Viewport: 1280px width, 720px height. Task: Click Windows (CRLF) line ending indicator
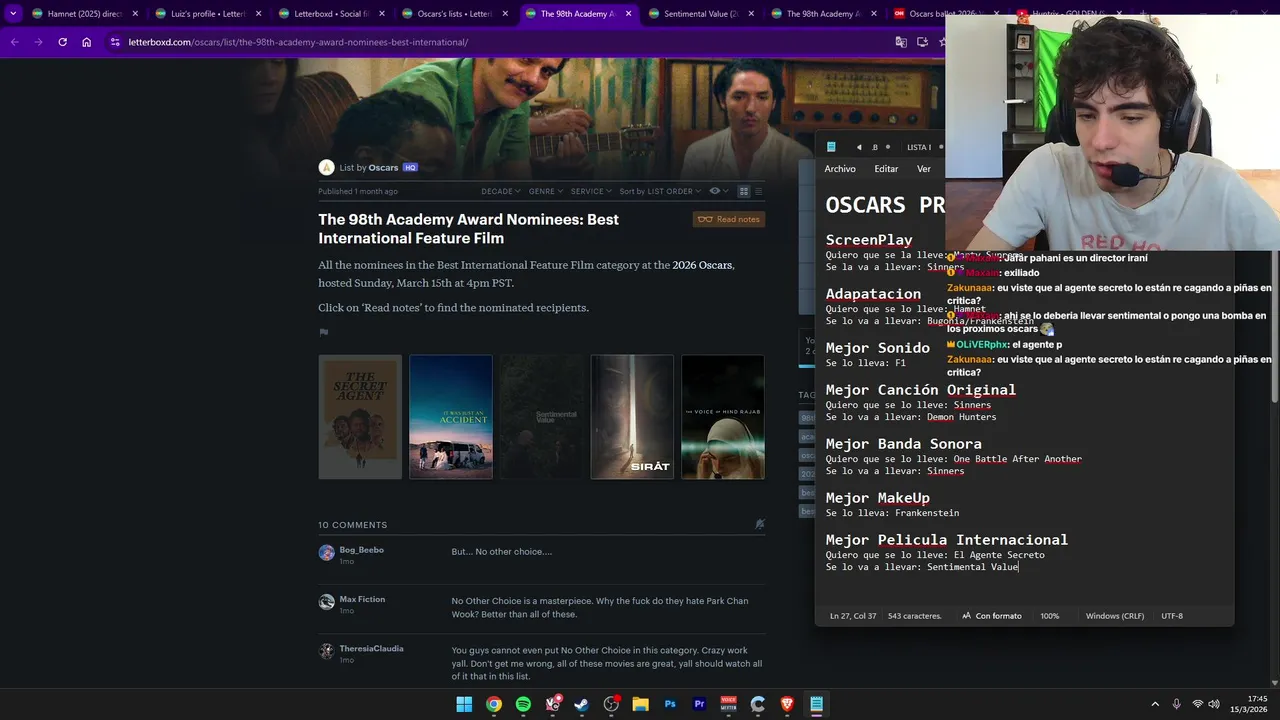coord(1115,616)
